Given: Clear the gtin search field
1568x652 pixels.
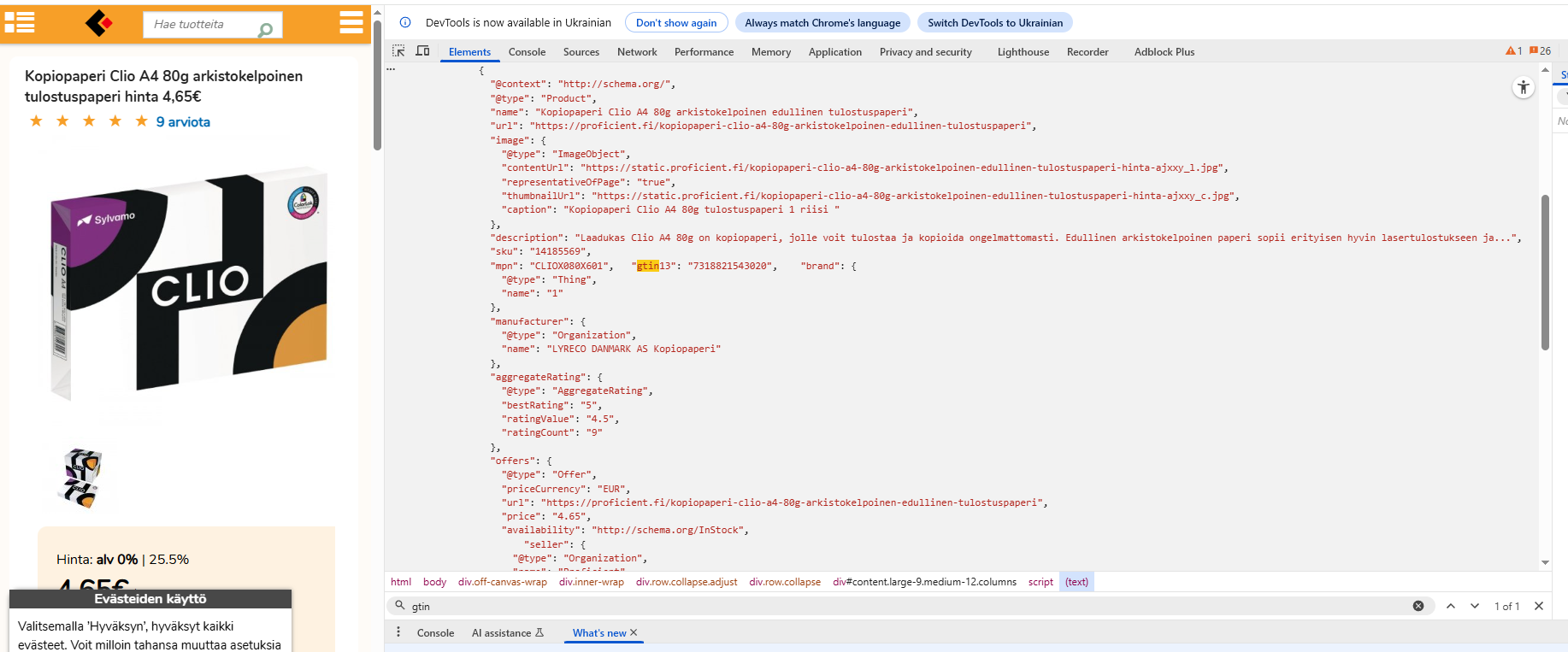Looking at the screenshot, I should click(x=1418, y=606).
